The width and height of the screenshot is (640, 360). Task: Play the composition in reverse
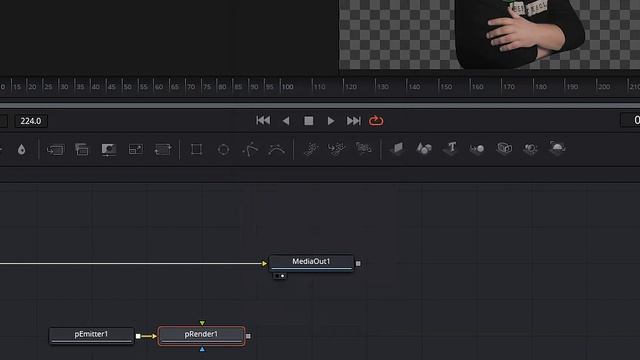[x=286, y=121]
